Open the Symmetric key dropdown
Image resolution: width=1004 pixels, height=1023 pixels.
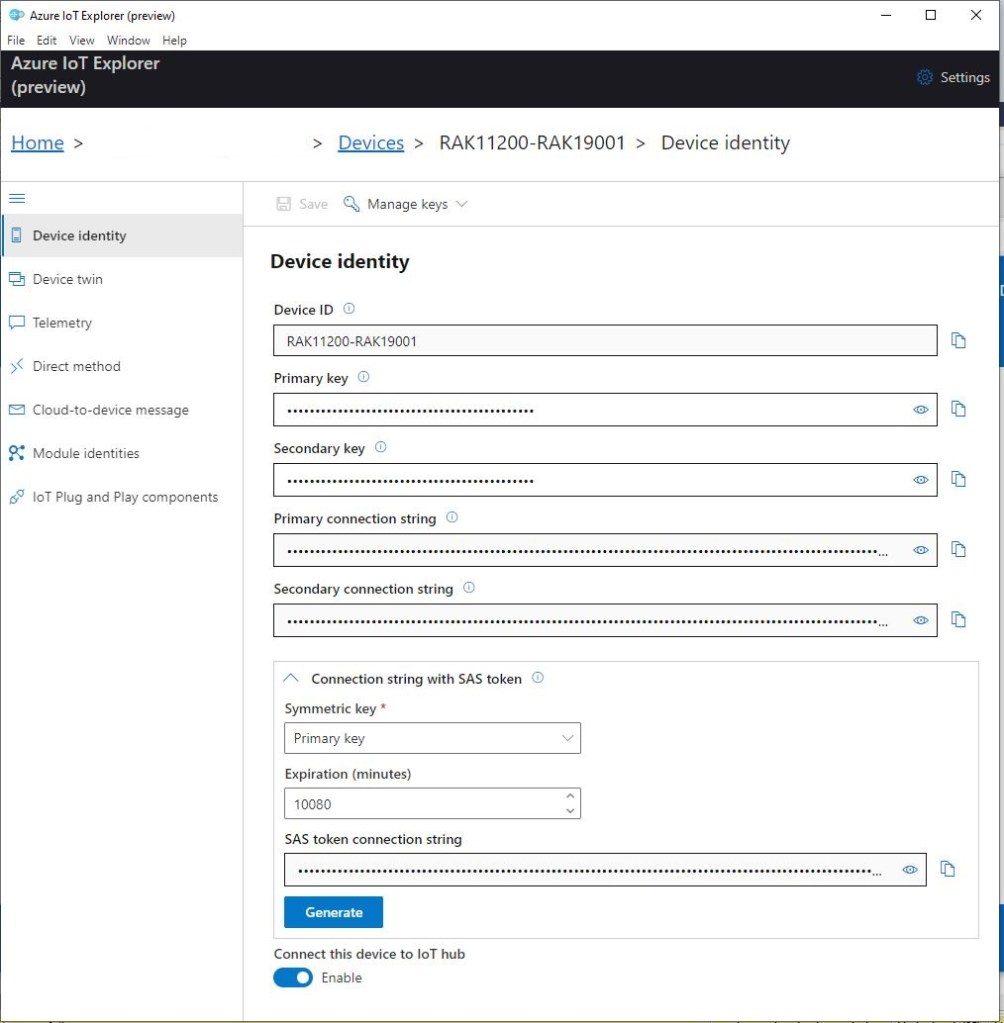point(432,738)
